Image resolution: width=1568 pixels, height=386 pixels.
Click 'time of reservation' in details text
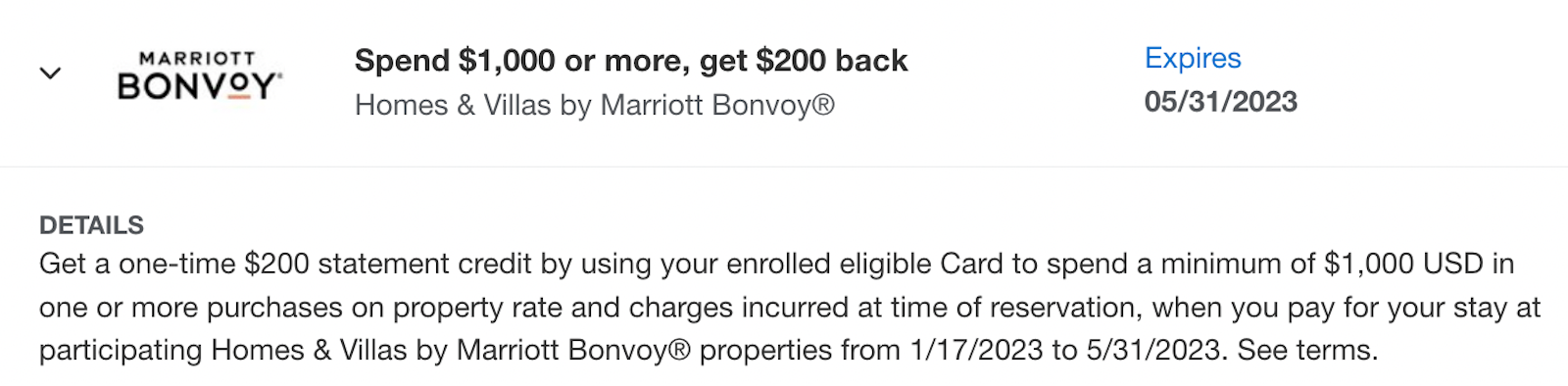(x=1018, y=307)
